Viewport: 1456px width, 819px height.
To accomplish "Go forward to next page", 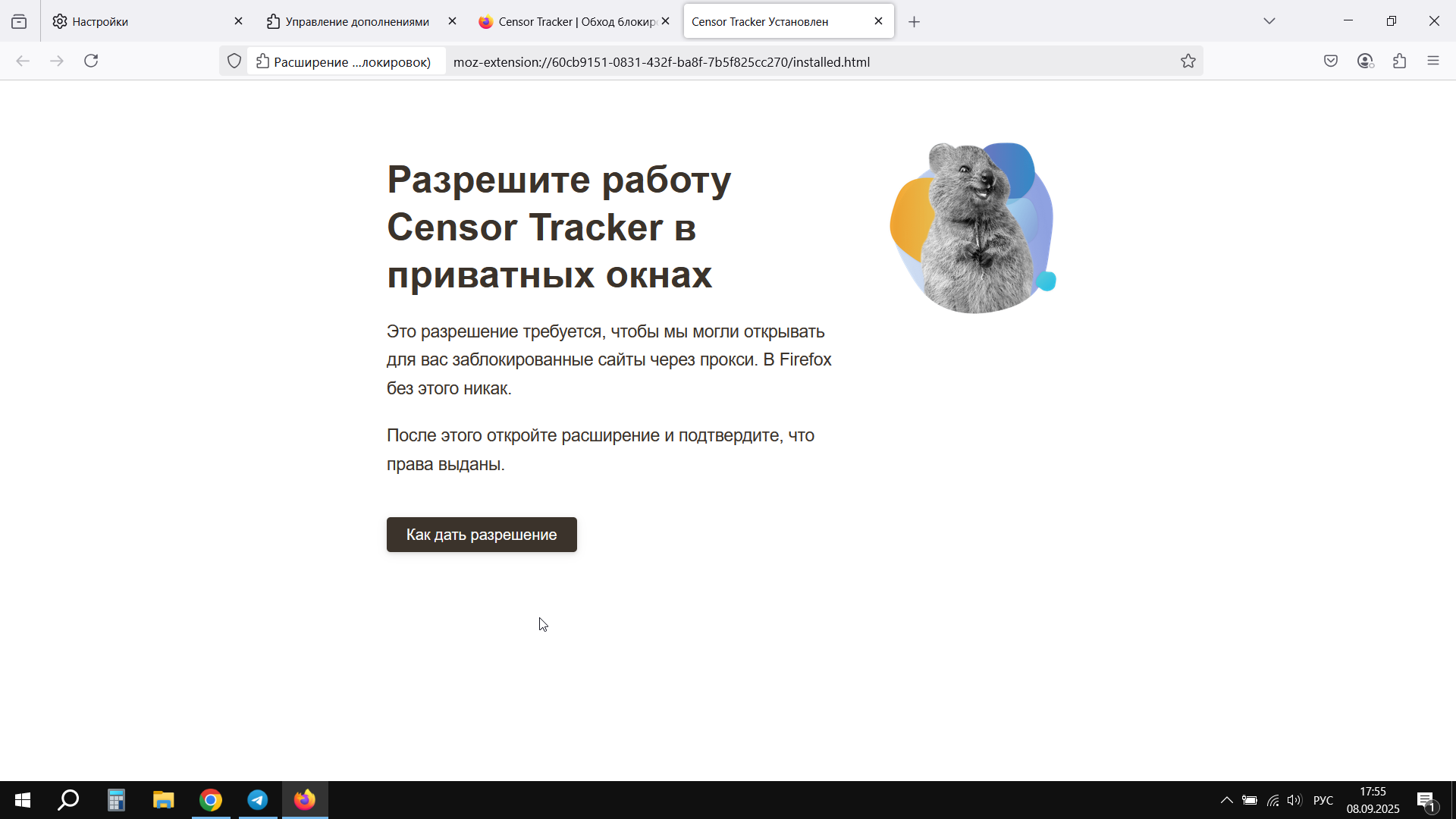I will tap(57, 61).
